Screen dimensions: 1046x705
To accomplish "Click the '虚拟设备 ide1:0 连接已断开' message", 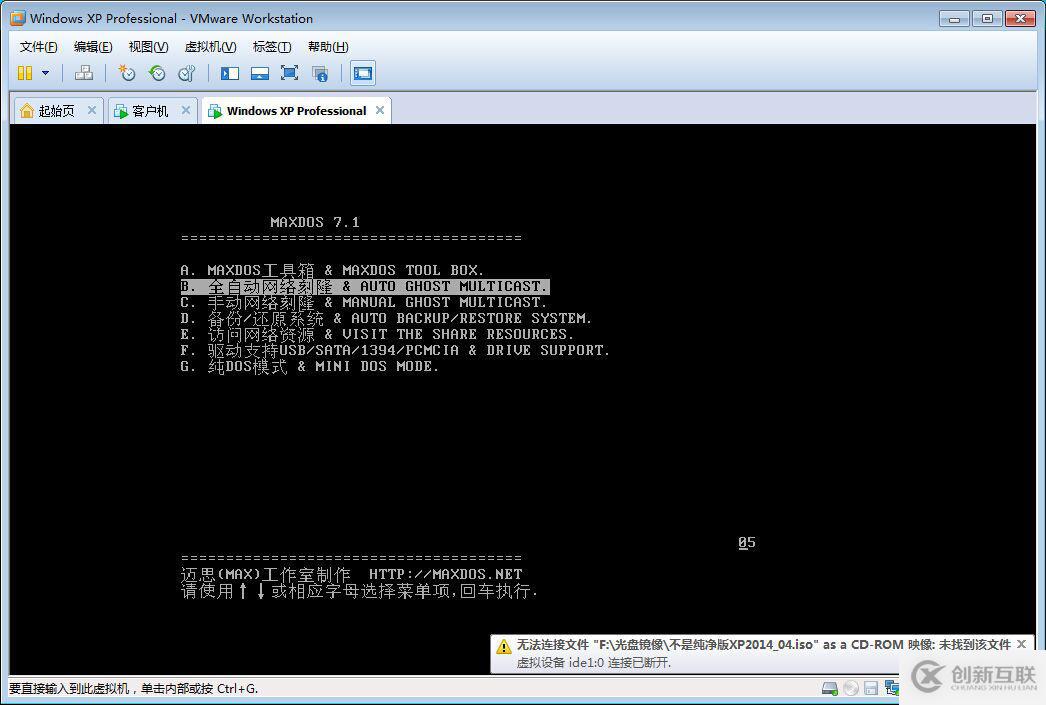I will click(x=594, y=662).
